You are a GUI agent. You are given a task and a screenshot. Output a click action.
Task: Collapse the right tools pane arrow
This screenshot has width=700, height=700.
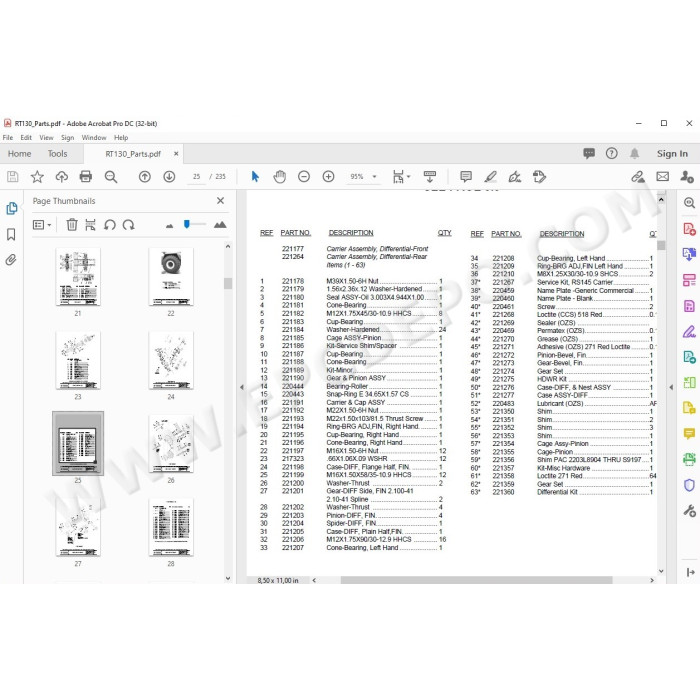pos(671,388)
